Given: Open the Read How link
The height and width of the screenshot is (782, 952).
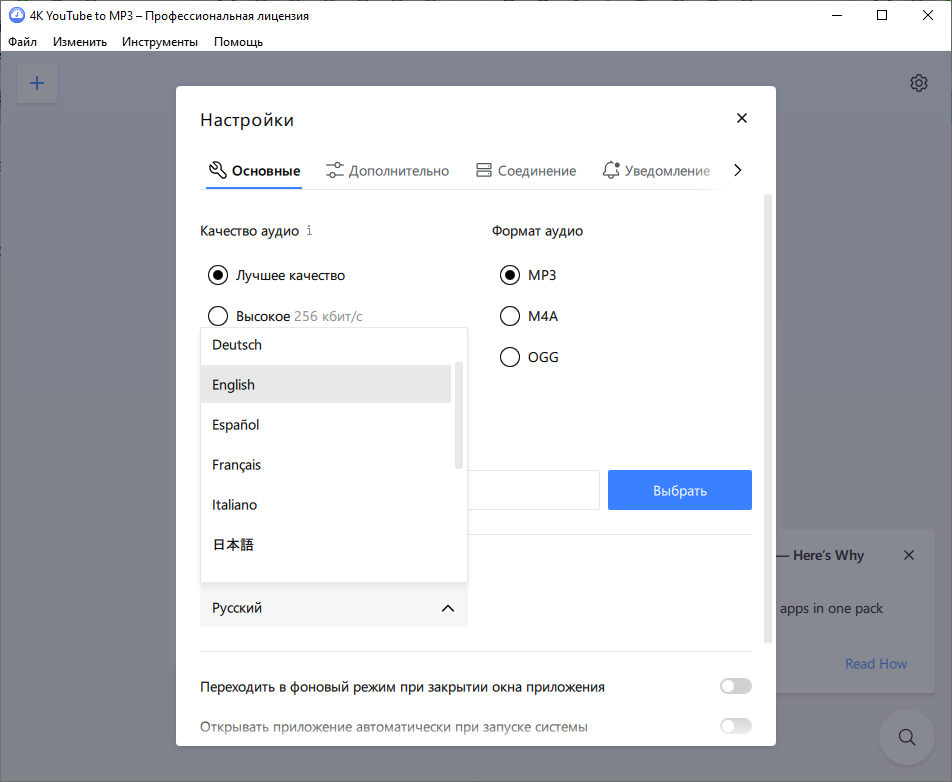Looking at the screenshot, I should [876, 664].
